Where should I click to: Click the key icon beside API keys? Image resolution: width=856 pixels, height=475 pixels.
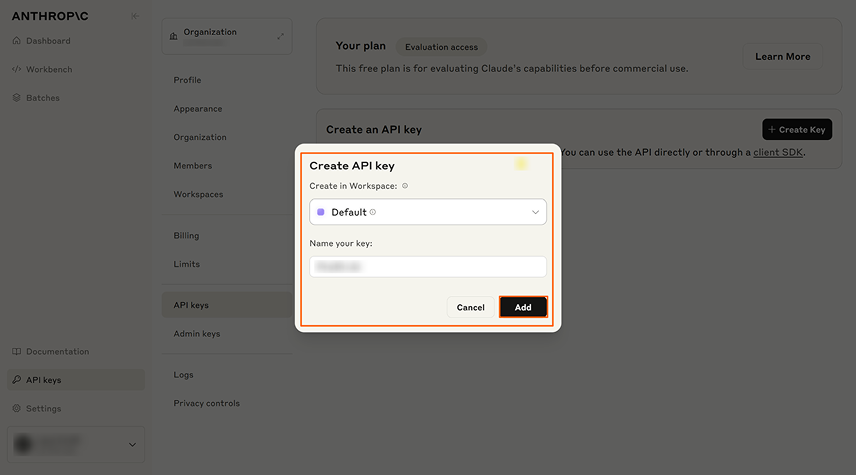pos(16,379)
